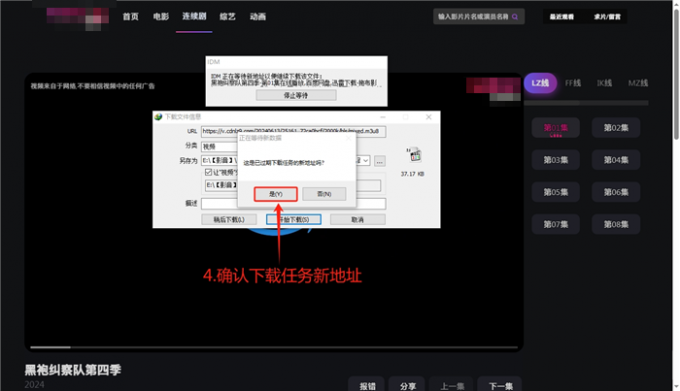Play episode 第01集

click(556, 128)
